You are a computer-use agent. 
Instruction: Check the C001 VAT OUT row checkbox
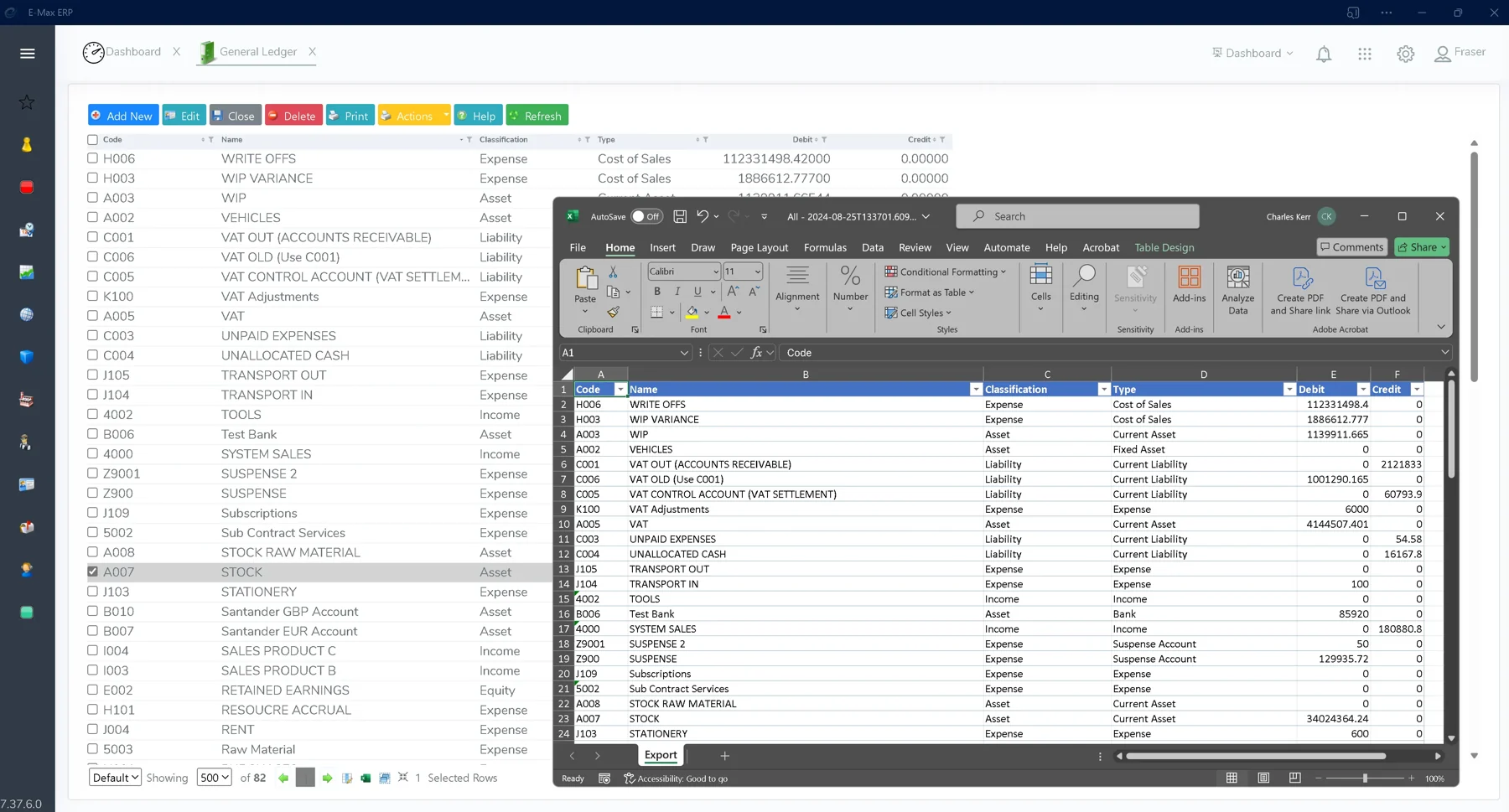93,237
